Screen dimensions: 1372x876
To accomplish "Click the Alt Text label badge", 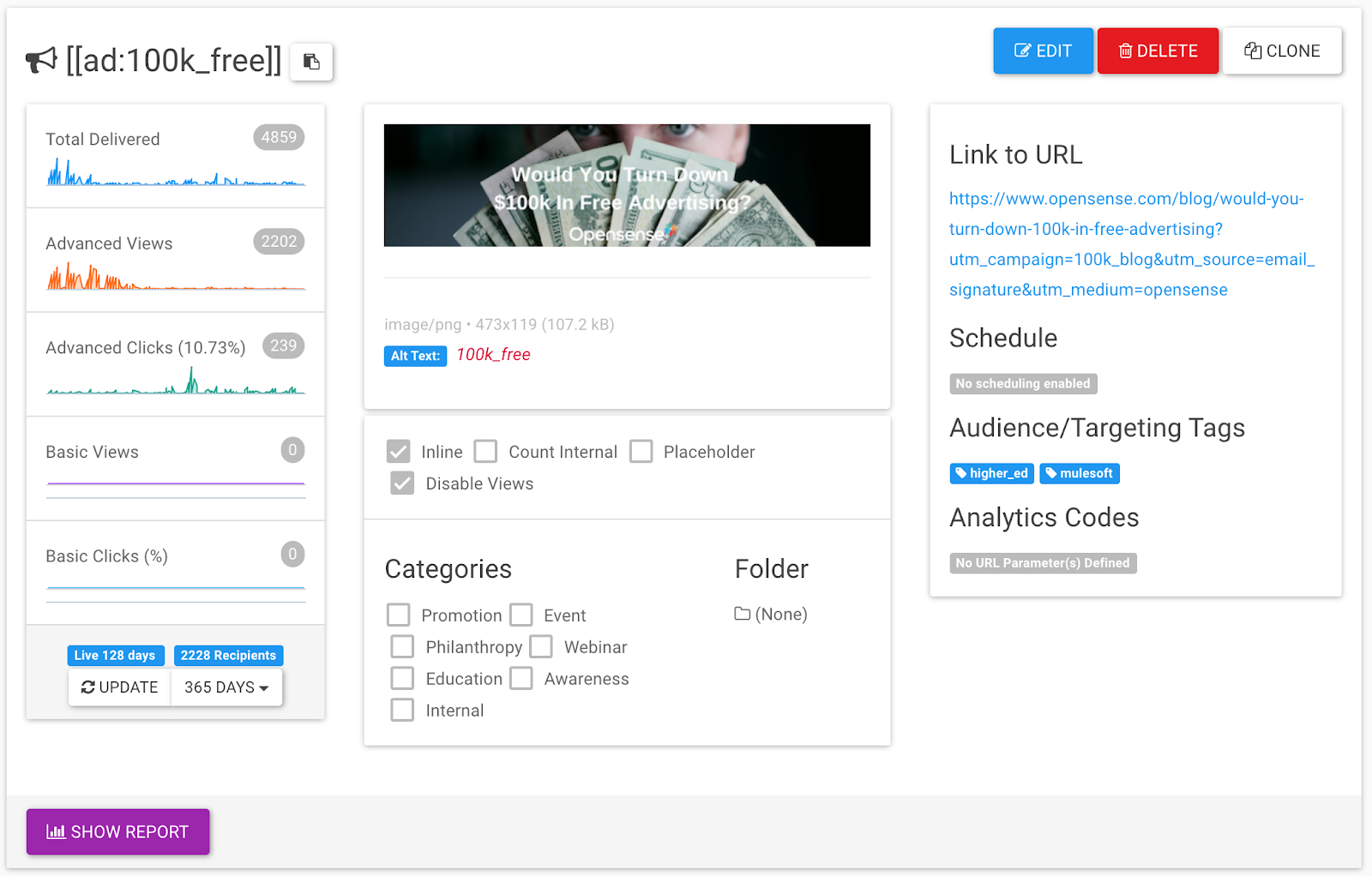I will [x=415, y=356].
